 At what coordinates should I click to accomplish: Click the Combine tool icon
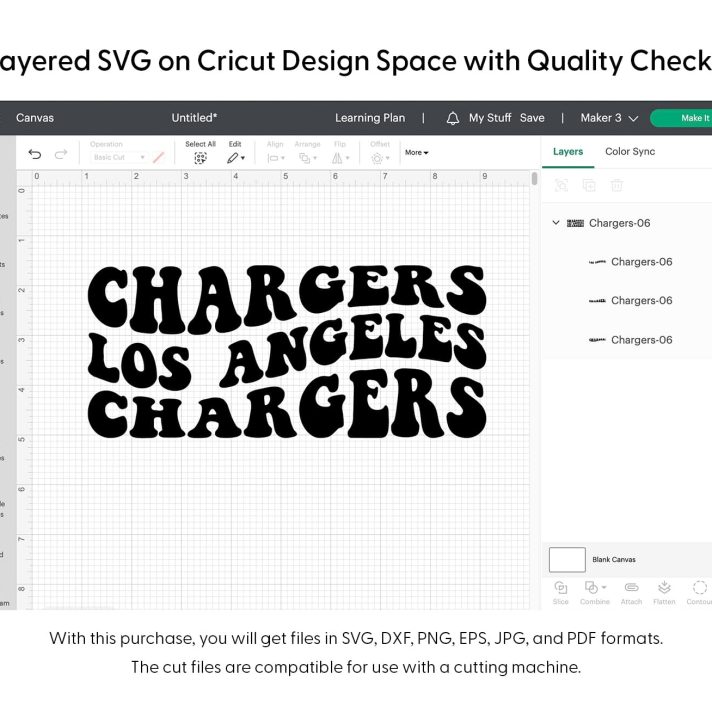pos(591,588)
